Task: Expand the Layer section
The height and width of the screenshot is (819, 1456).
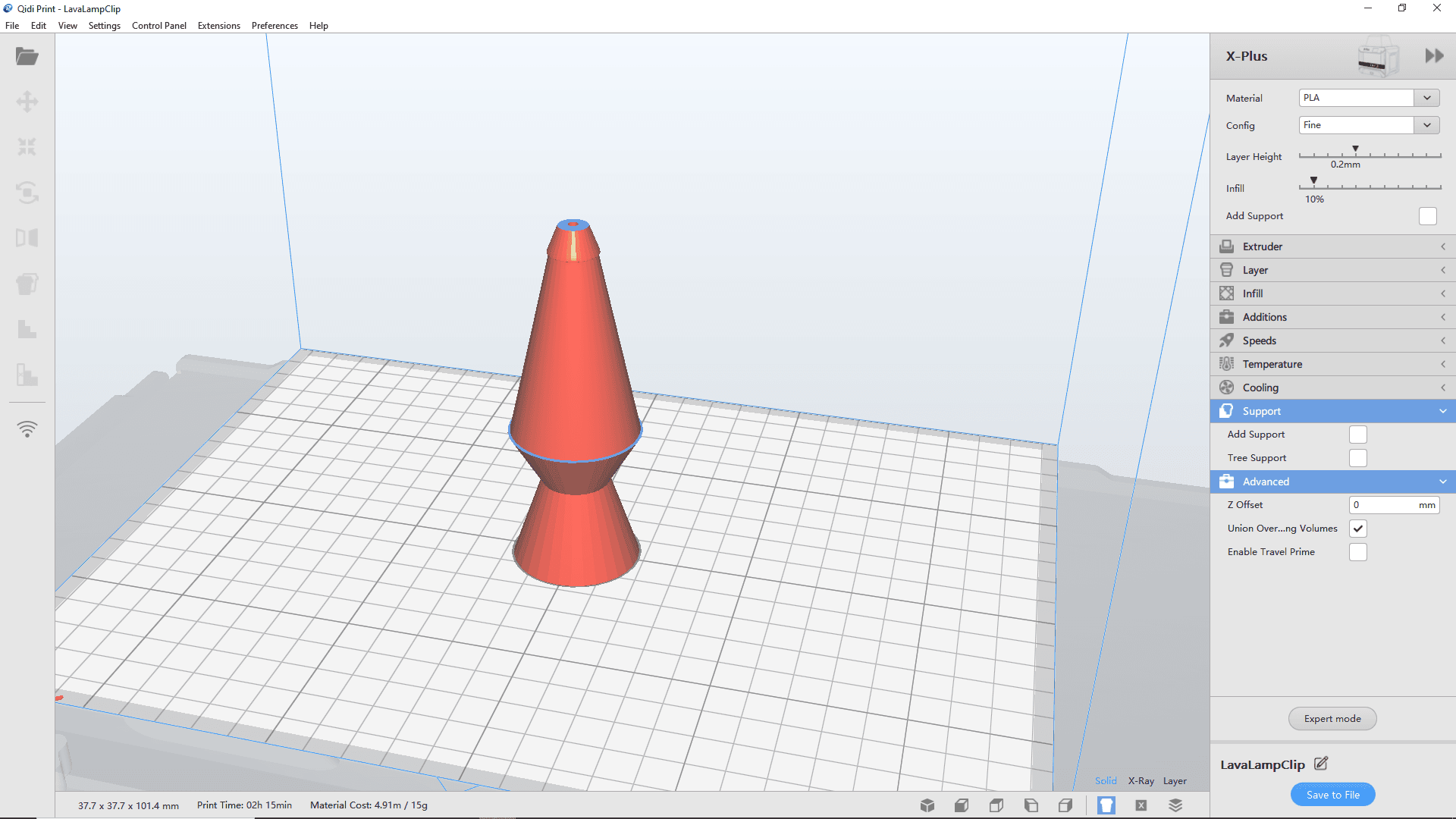Action: (x=1332, y=270)
